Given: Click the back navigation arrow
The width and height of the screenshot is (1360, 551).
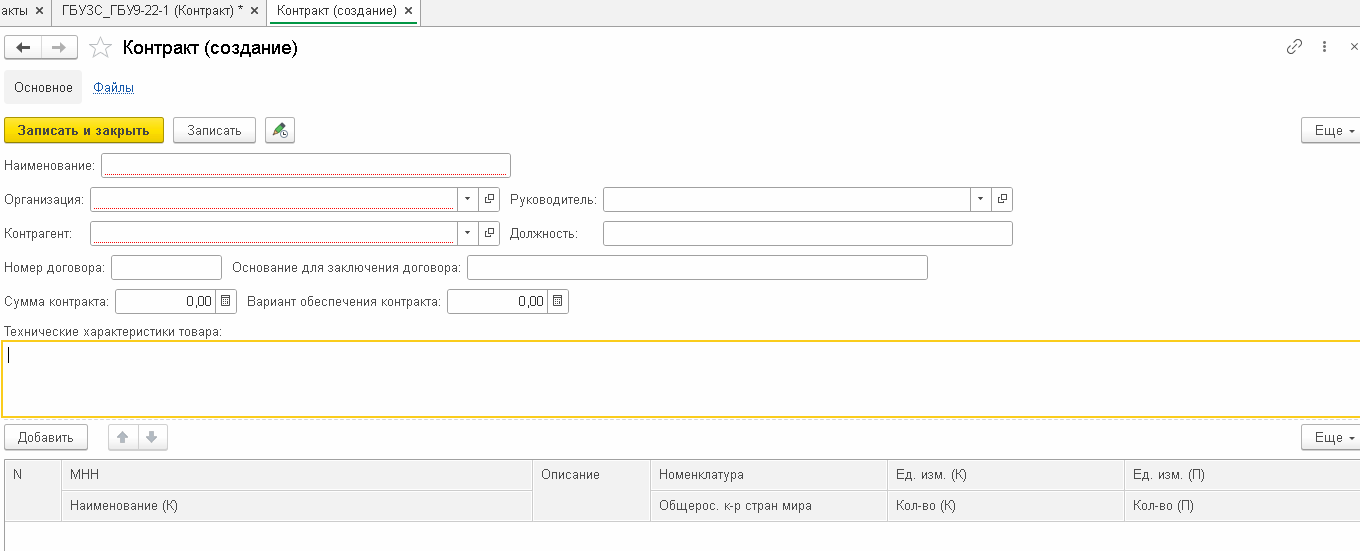Looking at the screenshot, I should pyautogui.click(x=24, y=48).
